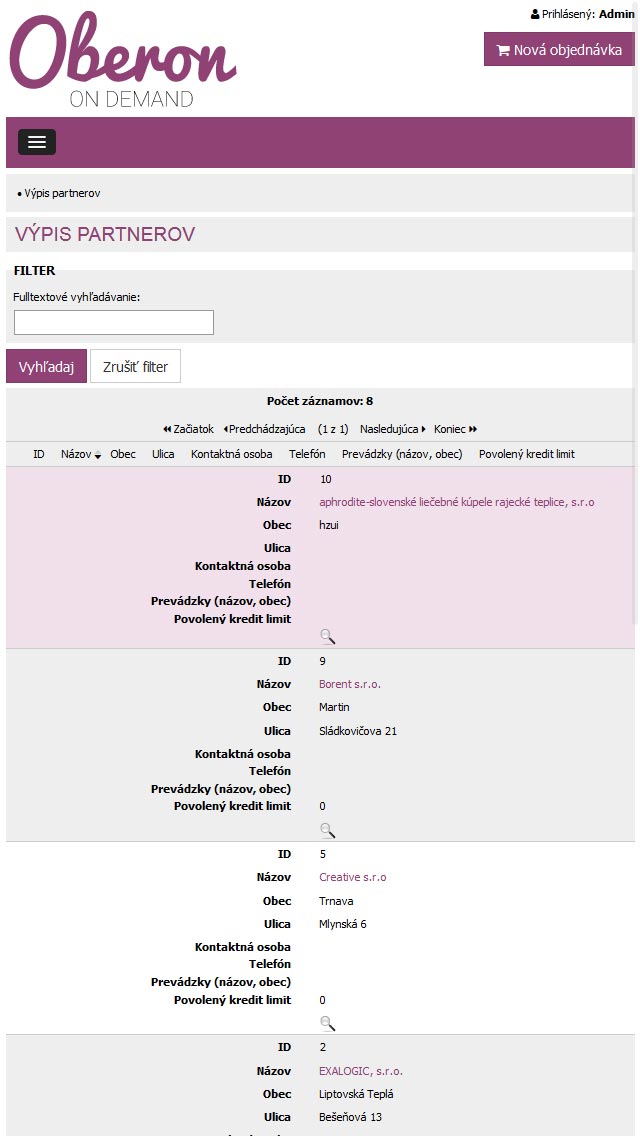Jump to Koniec last page

[x=455, y=429]
